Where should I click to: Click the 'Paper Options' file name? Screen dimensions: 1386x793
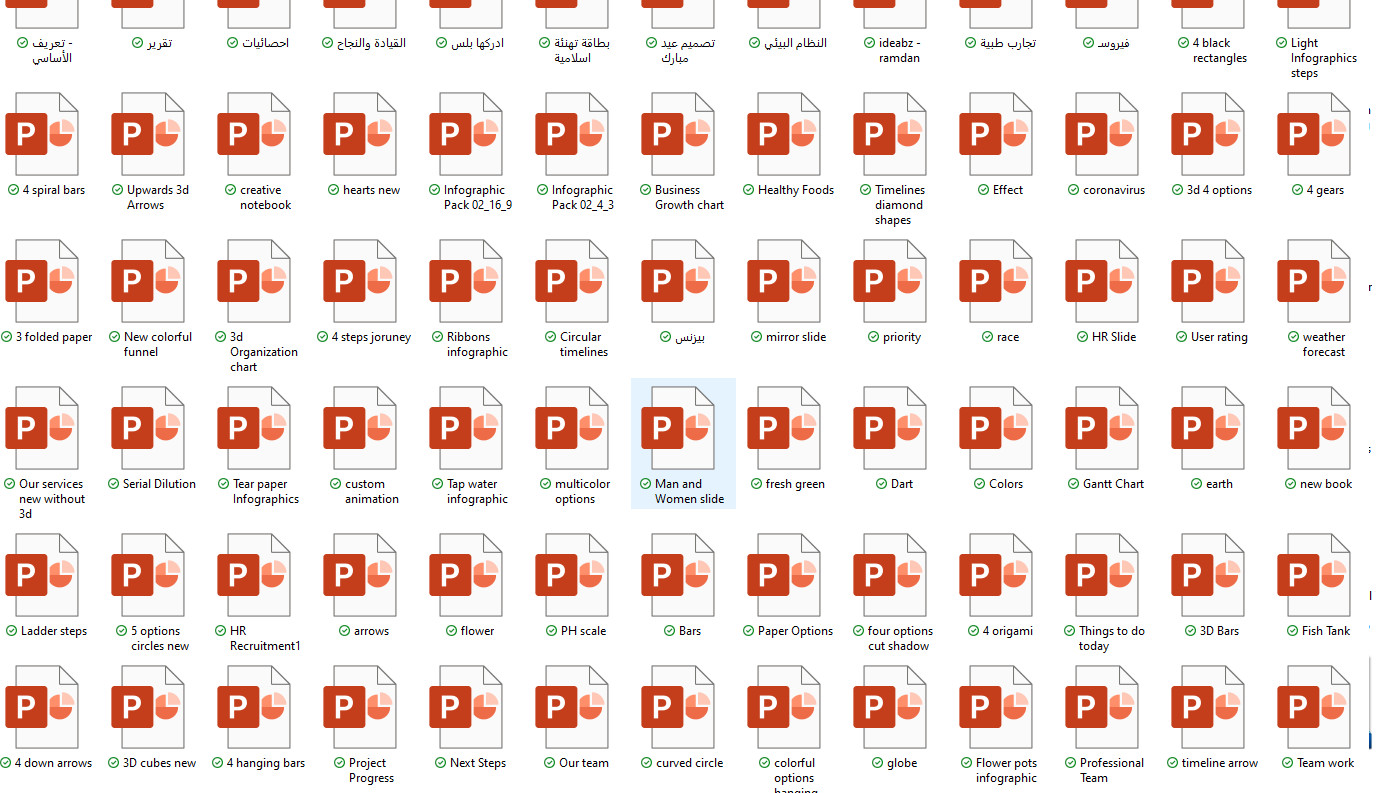[x=795, y=631]
